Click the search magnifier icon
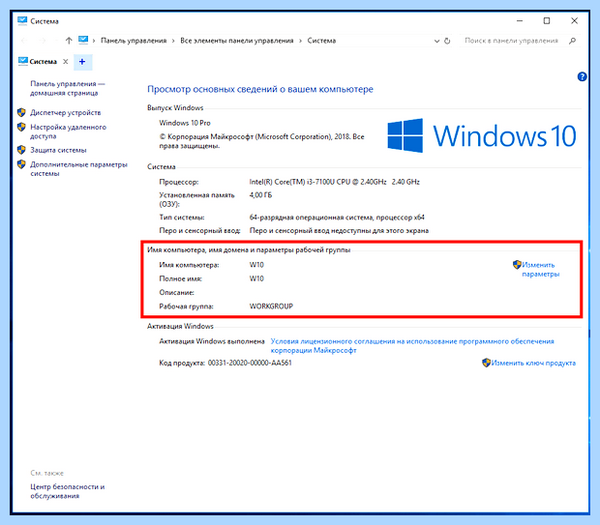 [572, 41]
